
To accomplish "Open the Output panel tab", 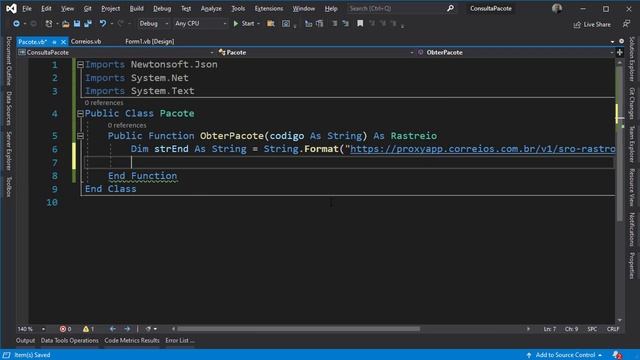I will (x=25, y=340).
